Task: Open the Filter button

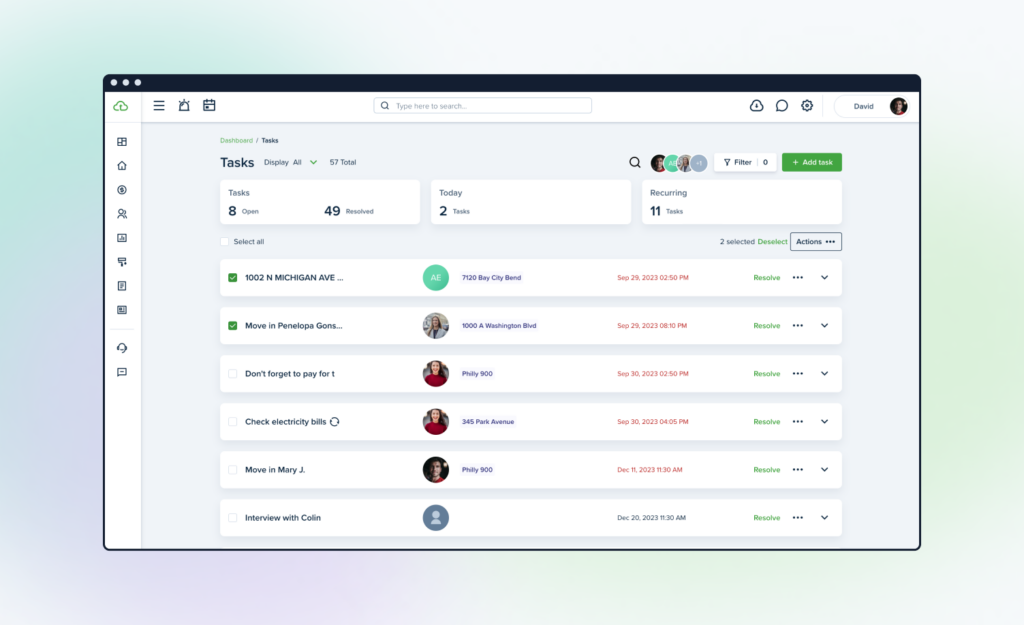Action: pyautogui.click(x=745, y=162)
